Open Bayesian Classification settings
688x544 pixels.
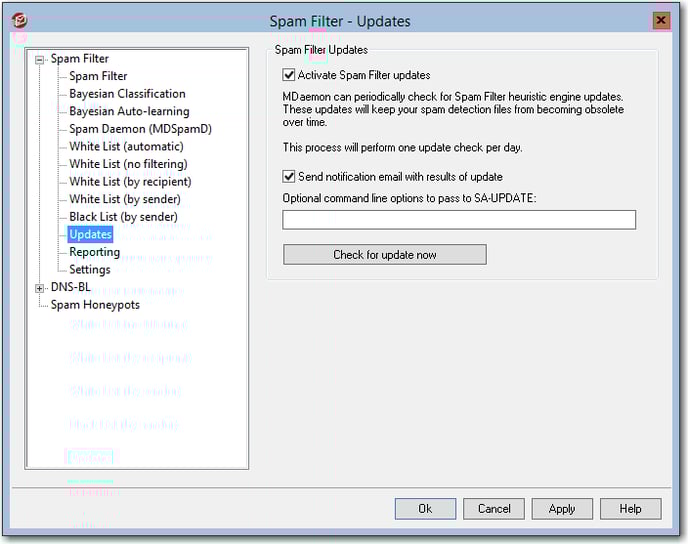(x=127, y=94)
